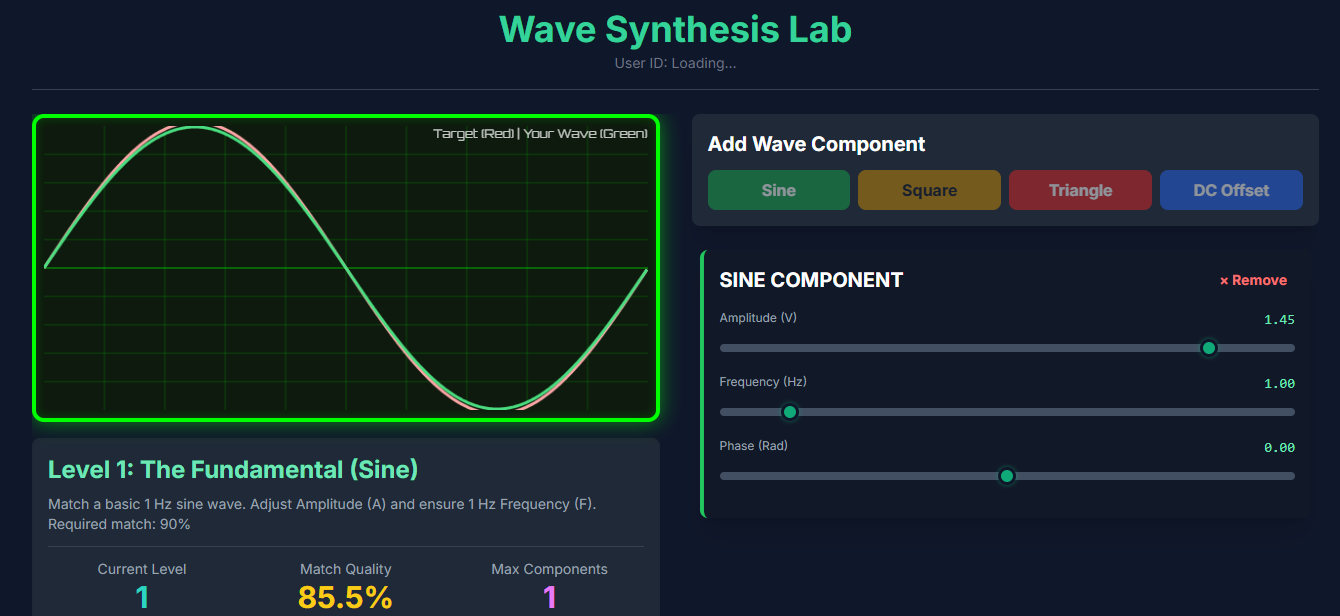Screen dimensions: 1340x616
Task: Add a Triangle wave component
Action: click(1080, 190)
